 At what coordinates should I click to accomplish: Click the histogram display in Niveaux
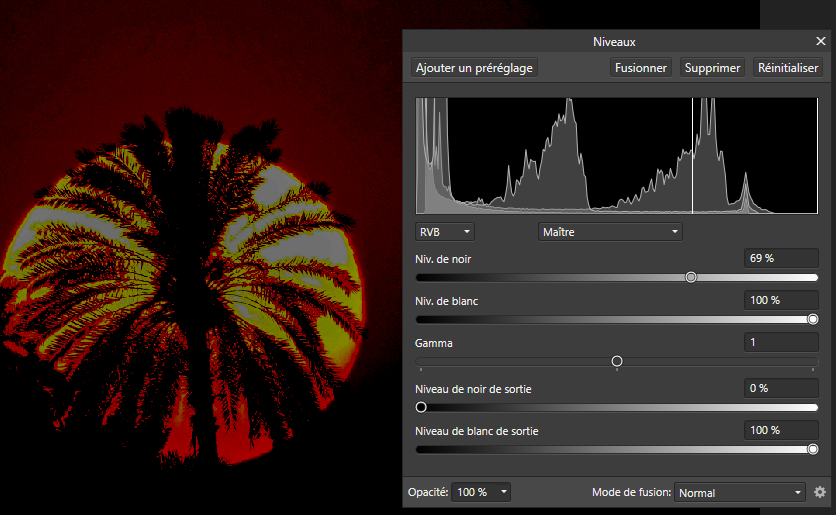click(617, 156)
